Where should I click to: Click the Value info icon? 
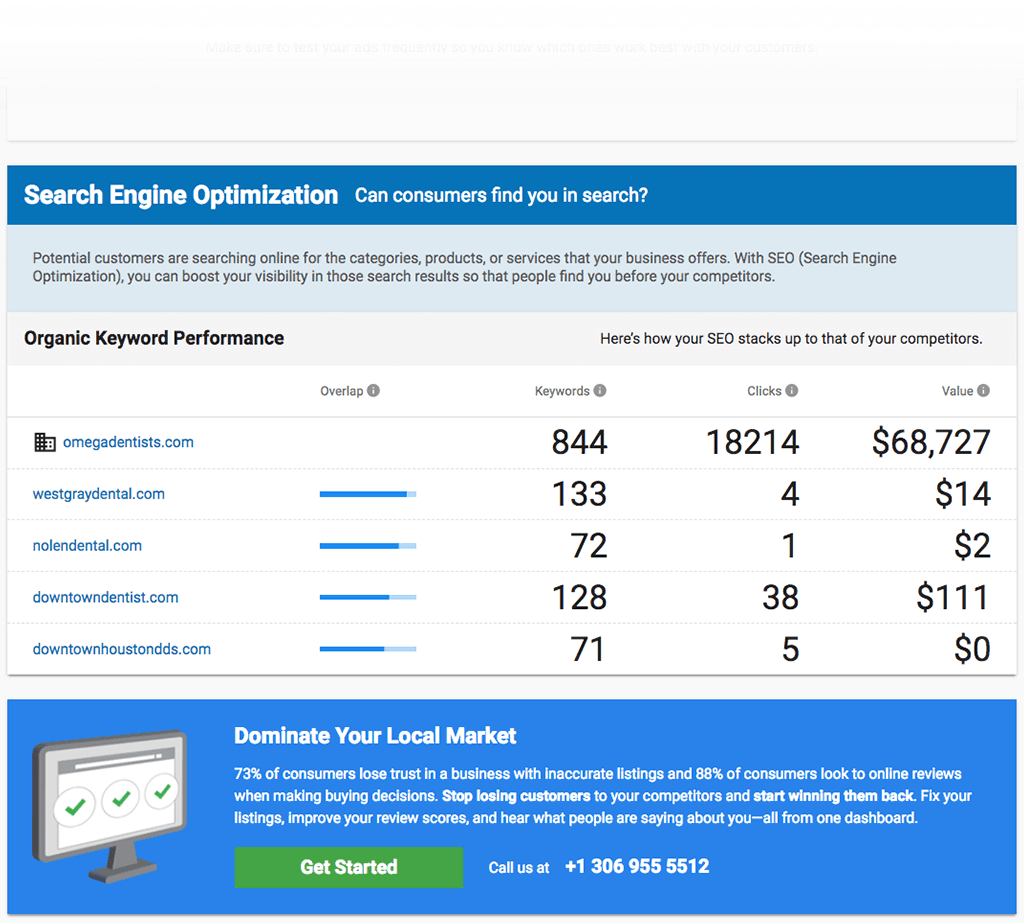(x=983, y=391)
